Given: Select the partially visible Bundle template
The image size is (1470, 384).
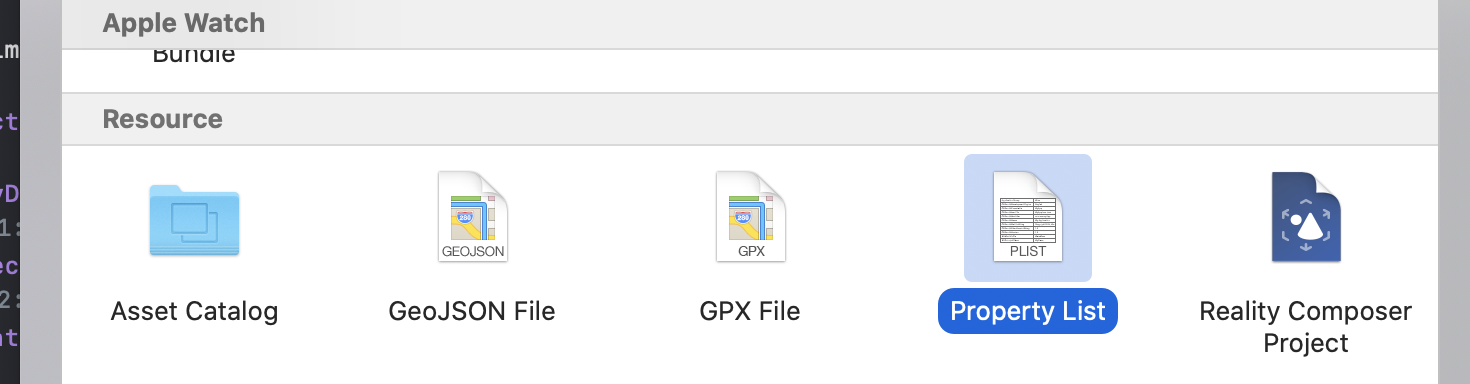Looking at the screenshot, I should pyautogui.click(x=194, y=55).
